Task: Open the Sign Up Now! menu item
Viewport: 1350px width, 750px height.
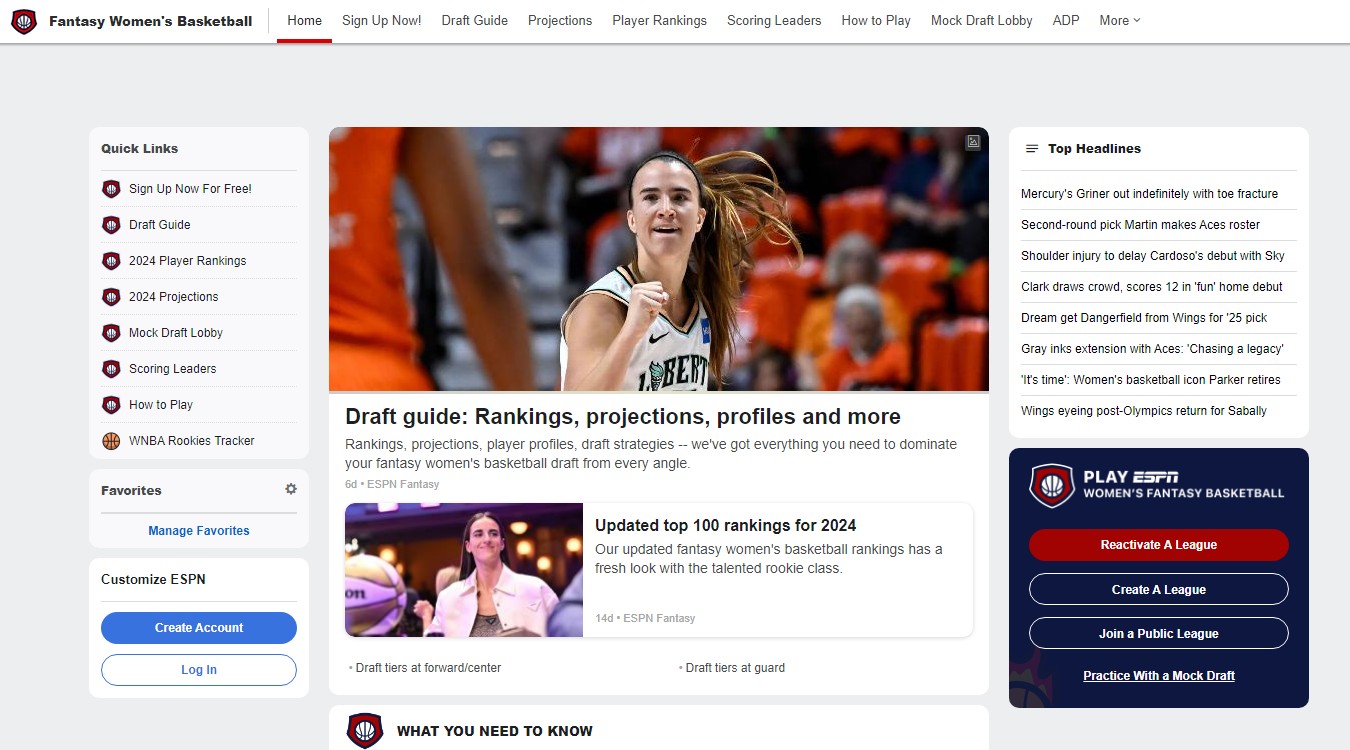Action: pyautogui.click(x=381, y=20)
